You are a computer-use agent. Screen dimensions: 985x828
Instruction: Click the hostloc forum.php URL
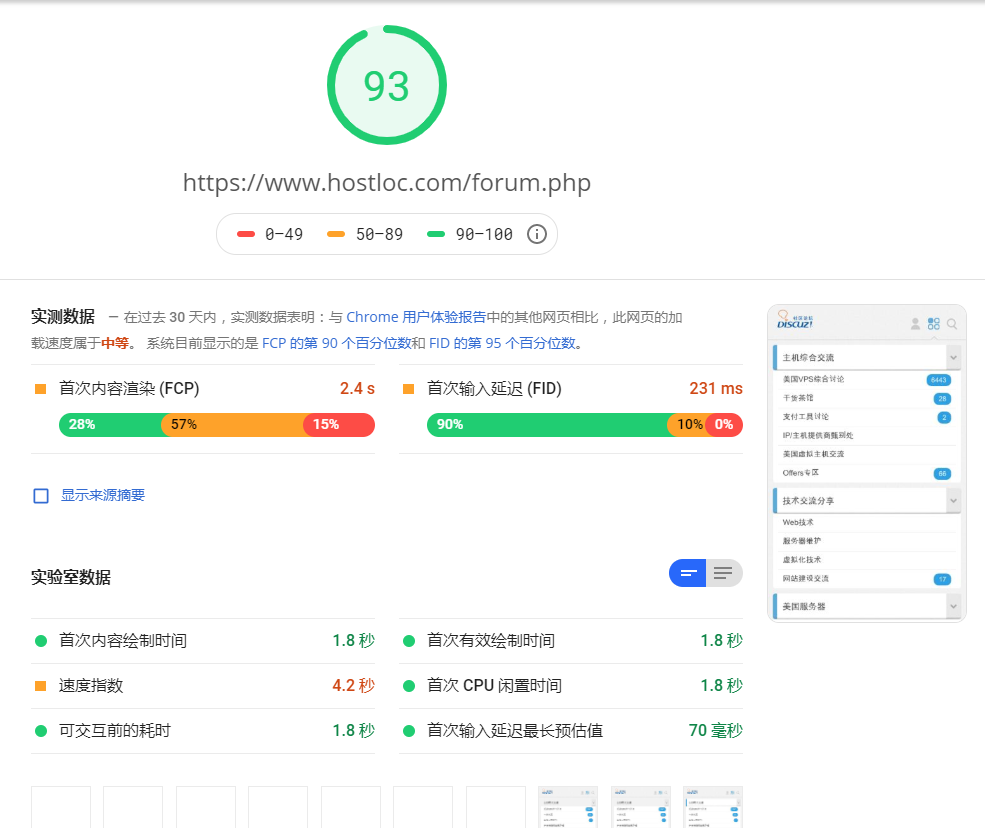386,183
